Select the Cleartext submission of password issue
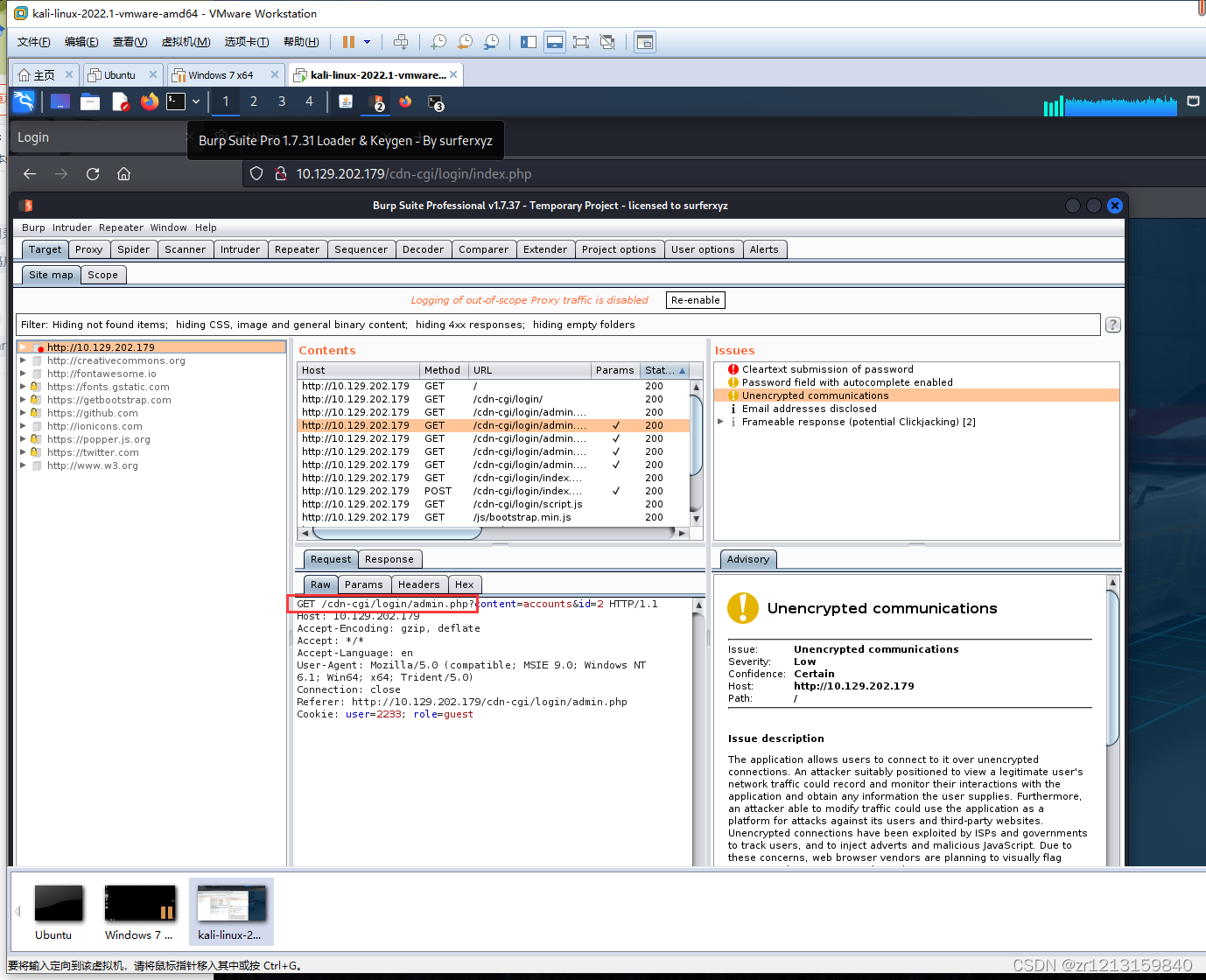The width and height of the screenshot is (1206, 980). 827,369
